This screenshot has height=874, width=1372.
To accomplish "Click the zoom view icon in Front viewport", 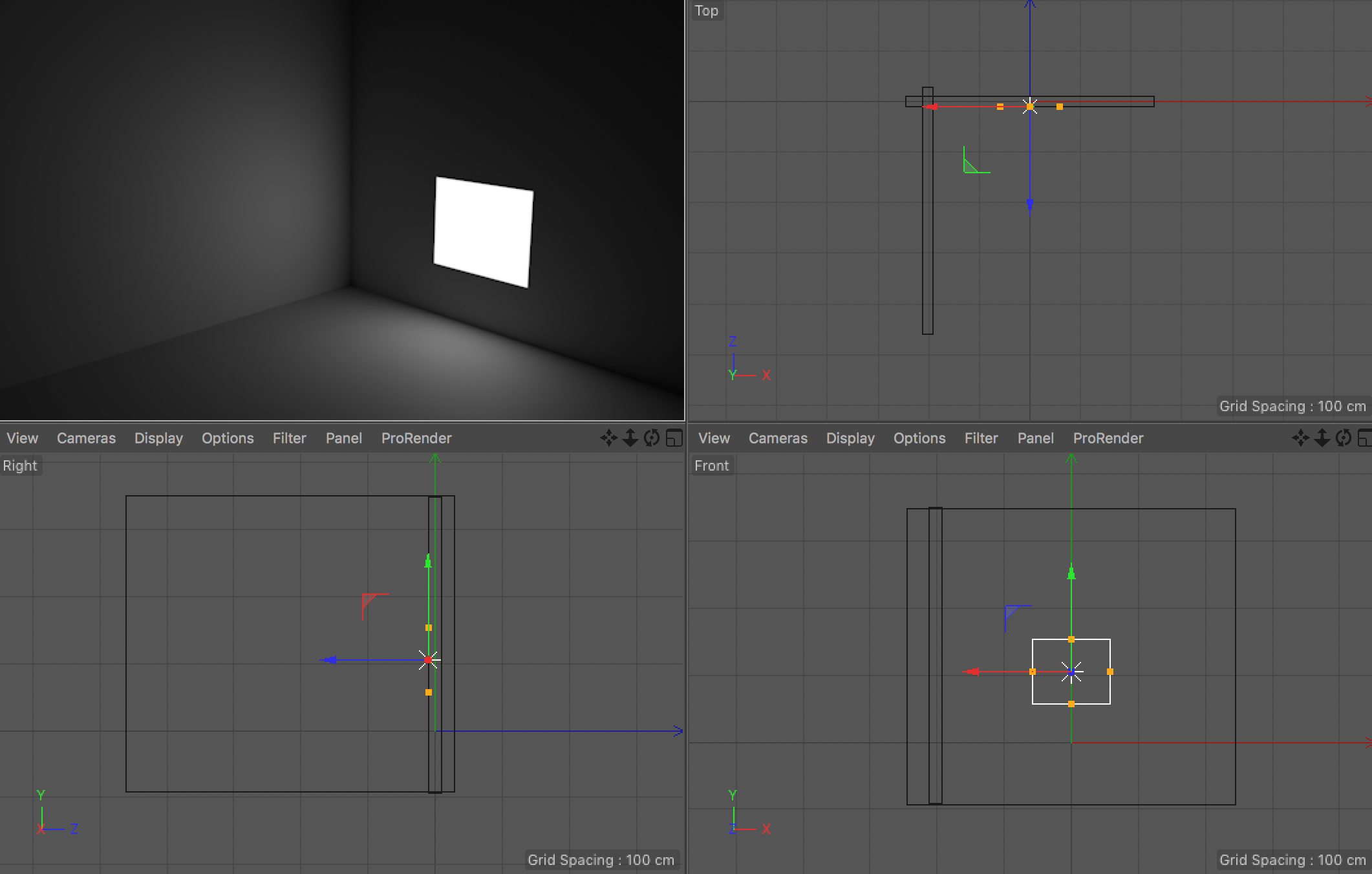I will tap(1322, 438).
